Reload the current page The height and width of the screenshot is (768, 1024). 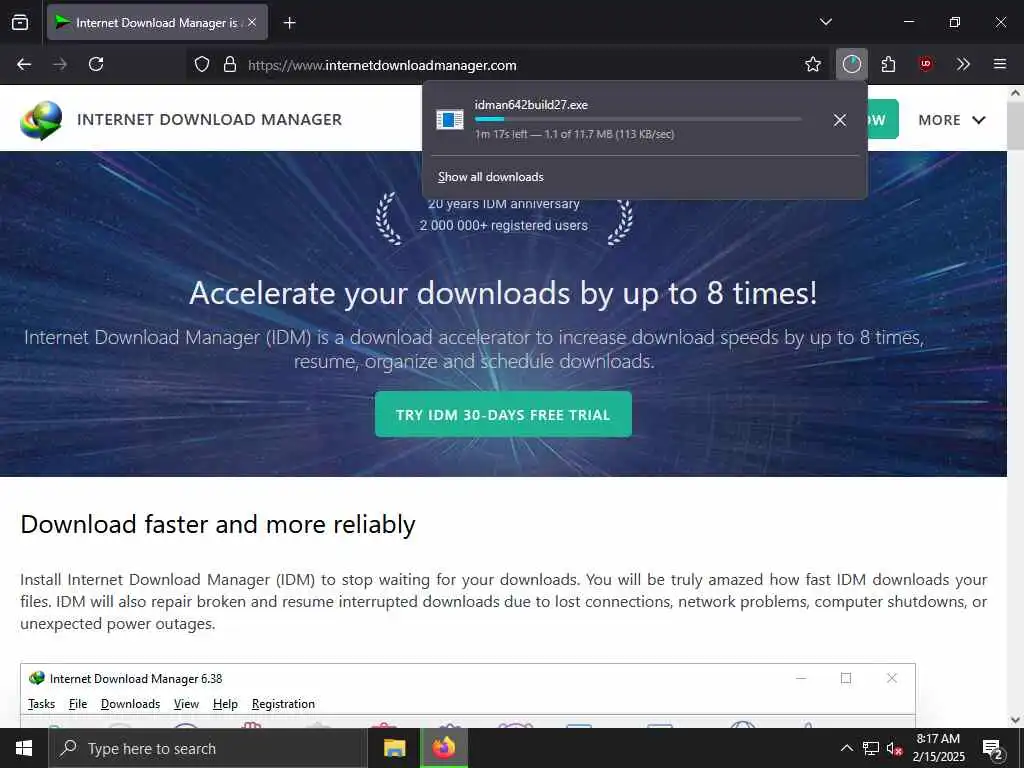click(x=96, y=64)
